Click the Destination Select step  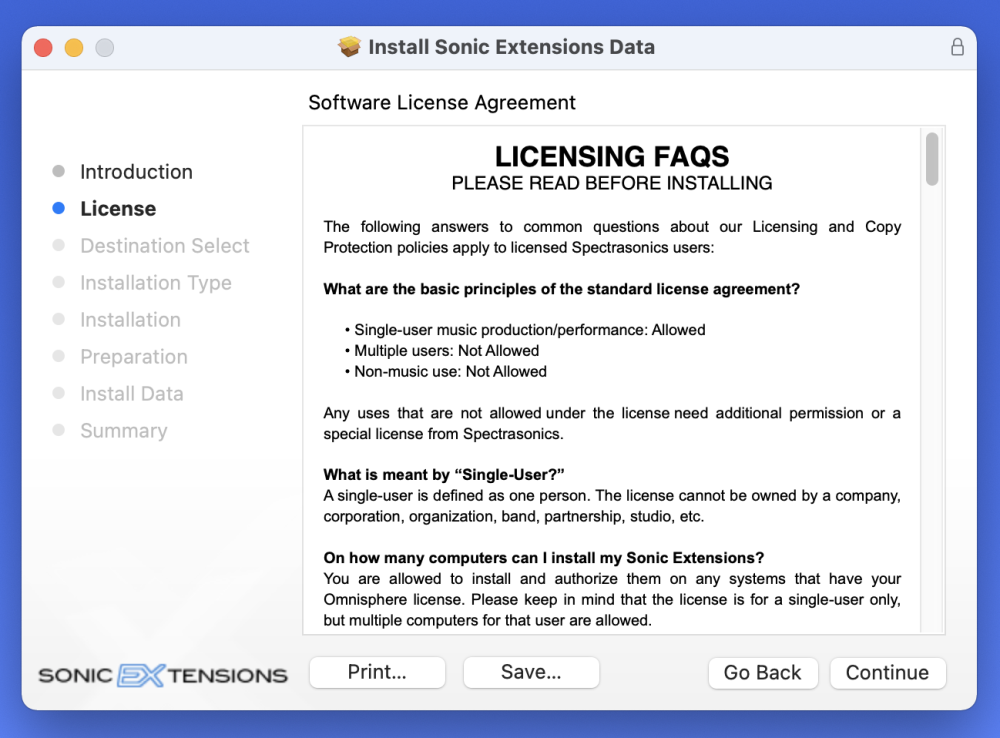pos(165,246)
